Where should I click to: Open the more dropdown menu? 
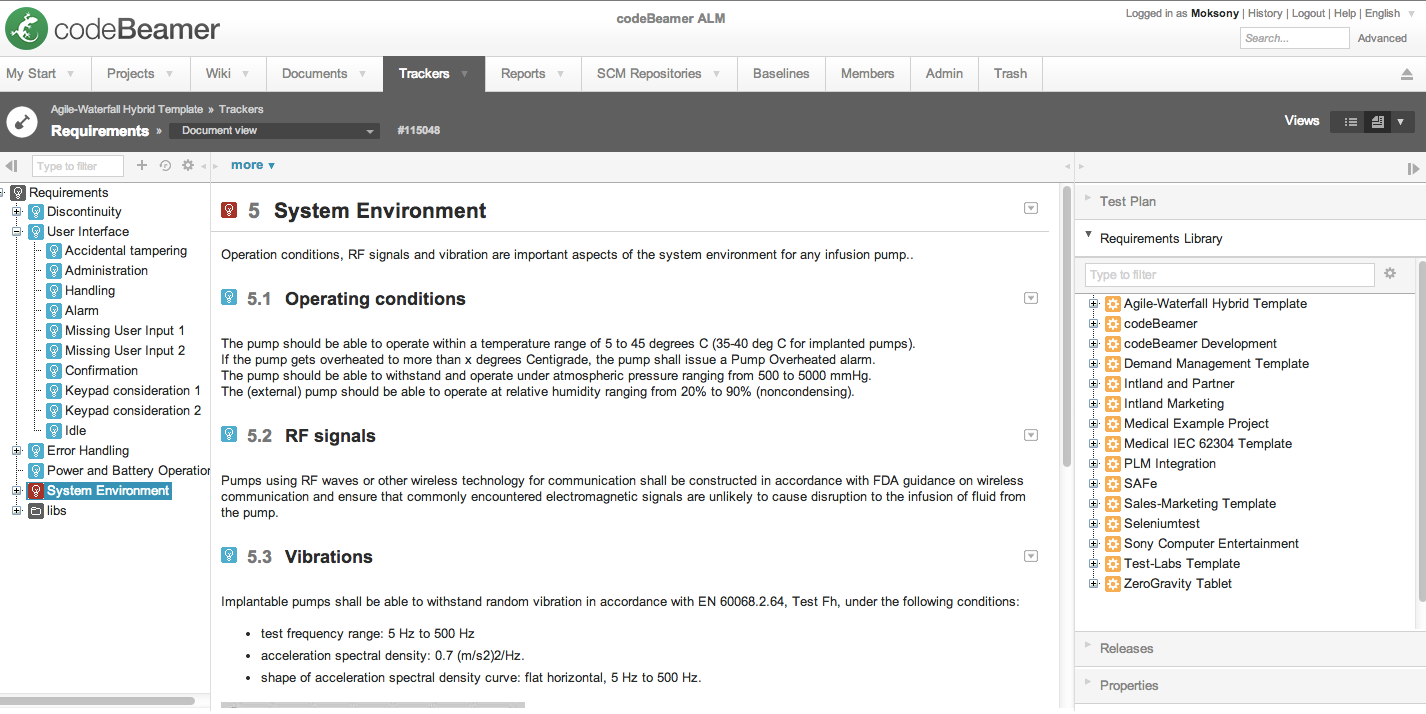(x=253, y=165)
